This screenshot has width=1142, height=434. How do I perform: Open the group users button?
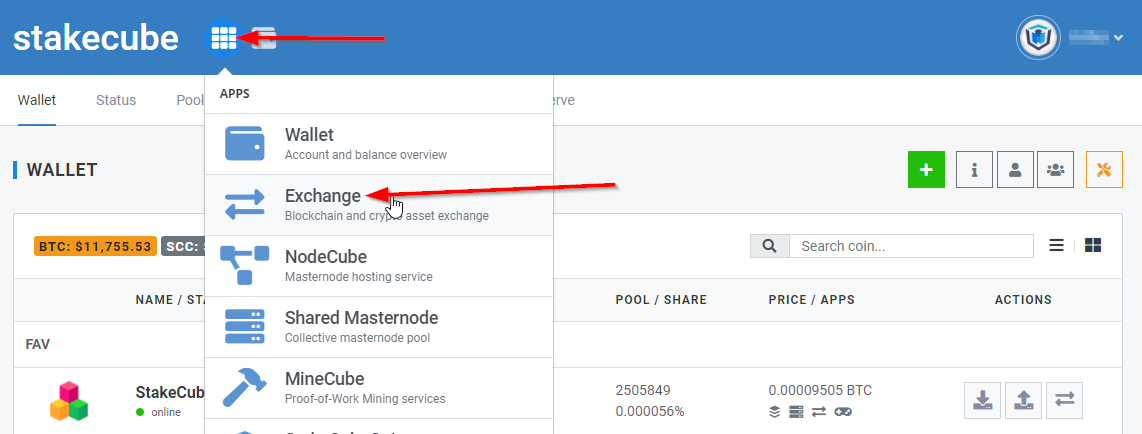tap(1055, 170)
